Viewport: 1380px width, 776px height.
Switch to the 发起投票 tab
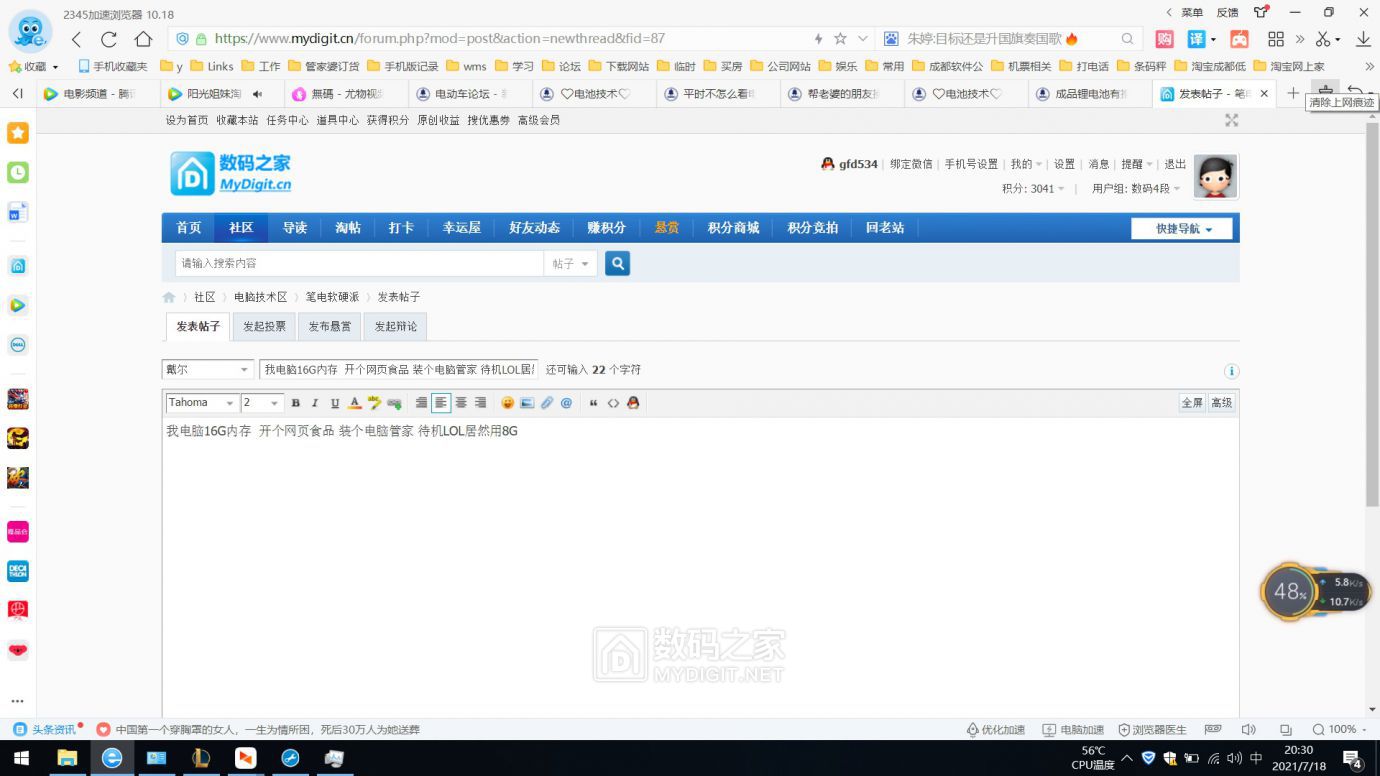pyautogui.click(x=264, y=326)
